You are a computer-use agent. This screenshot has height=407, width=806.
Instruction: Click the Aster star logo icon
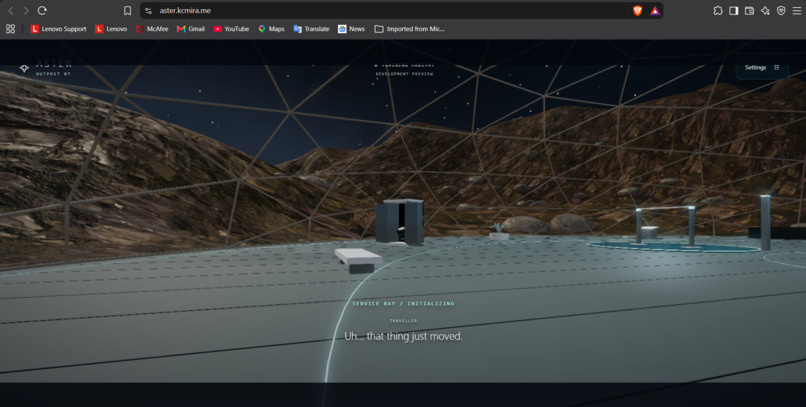[24, 68]
